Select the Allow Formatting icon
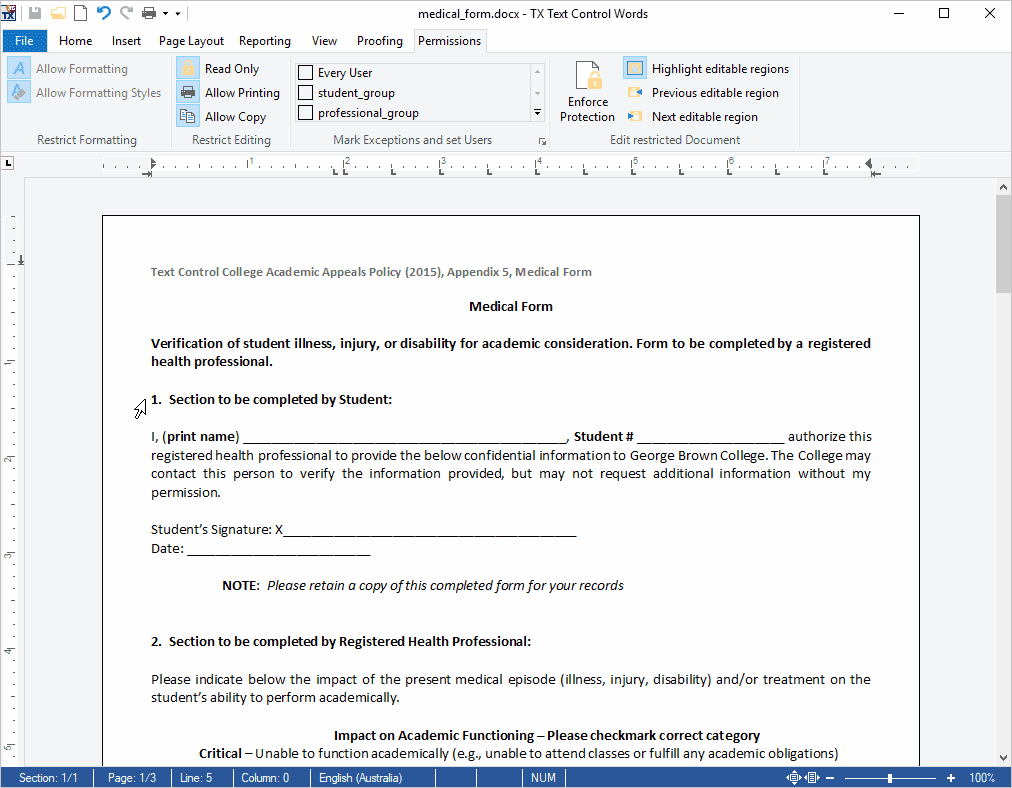1012x788 pixels. point(19,68)
